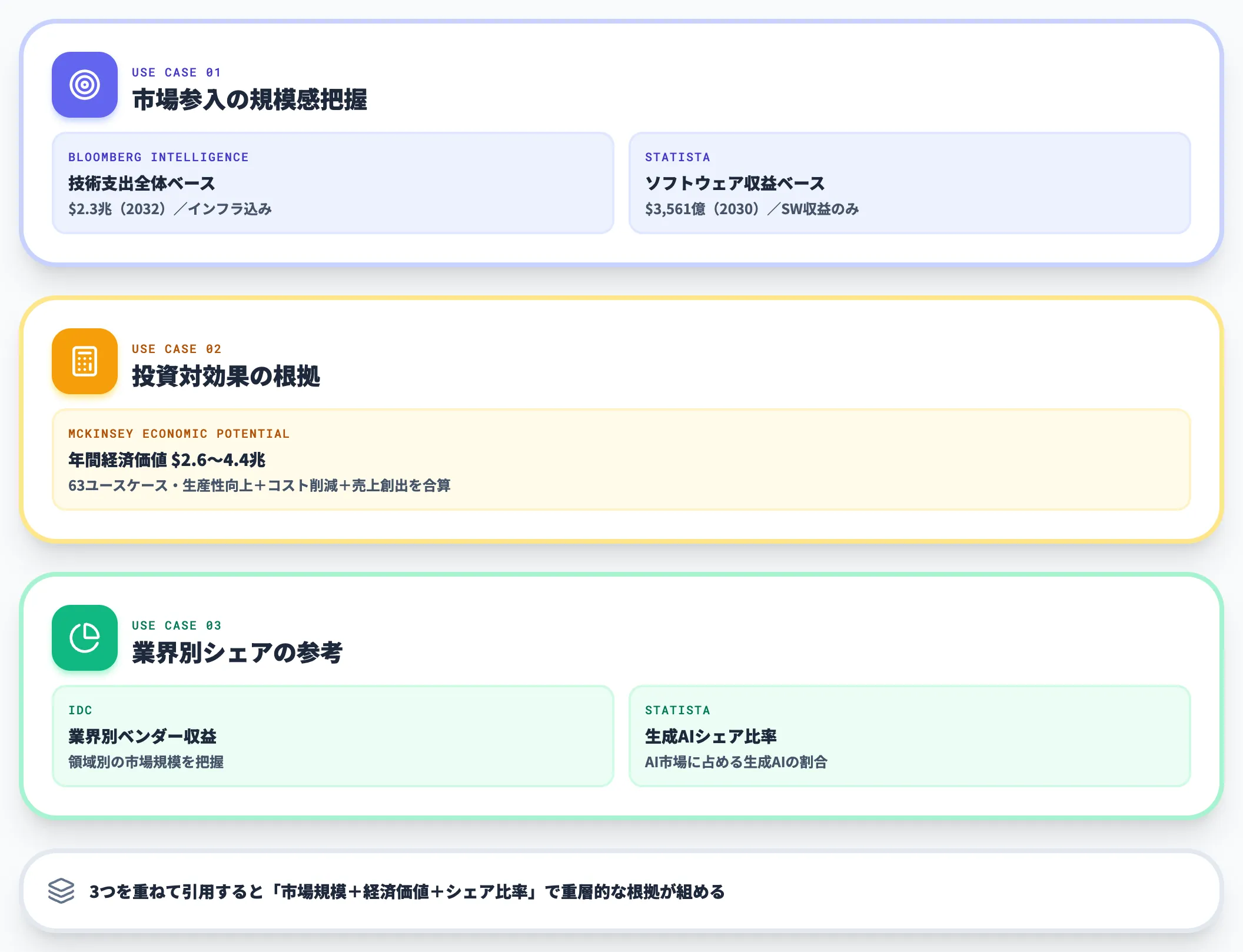Click the text '業界別ベンダー収益'

pyautogui.click(x=142, y=736)
